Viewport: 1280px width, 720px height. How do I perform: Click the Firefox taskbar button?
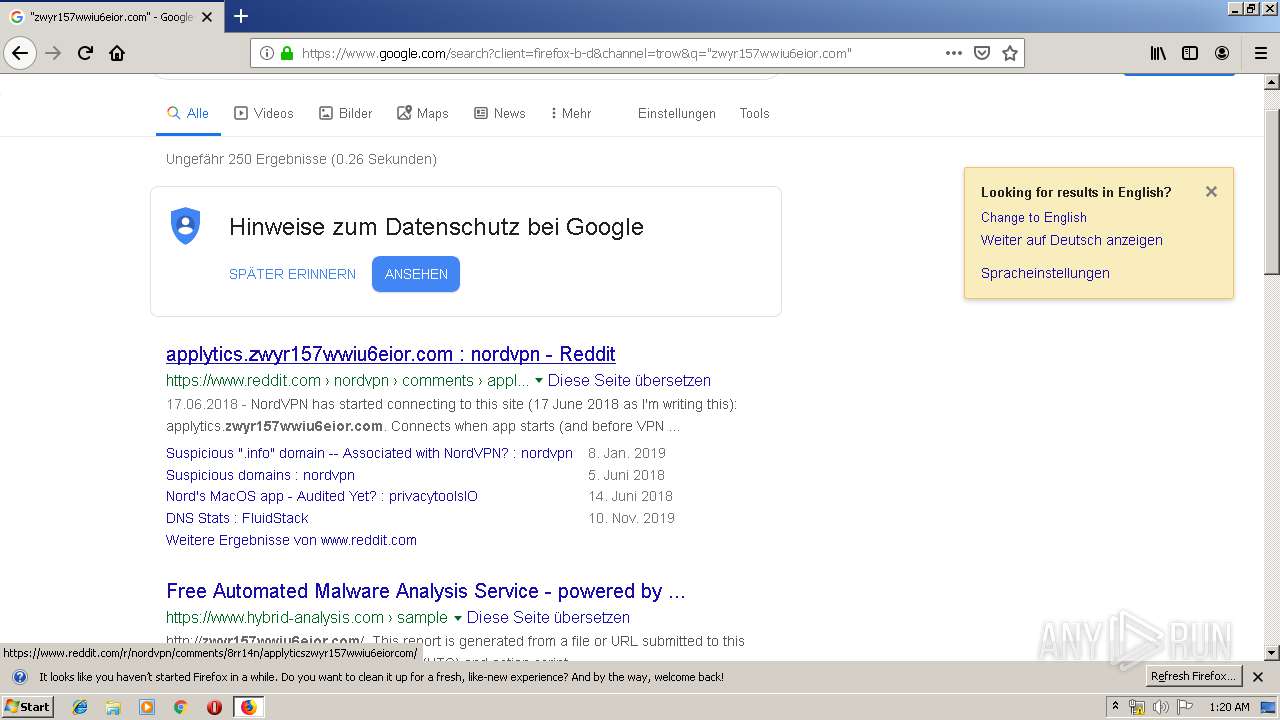[x=248, y=707]
